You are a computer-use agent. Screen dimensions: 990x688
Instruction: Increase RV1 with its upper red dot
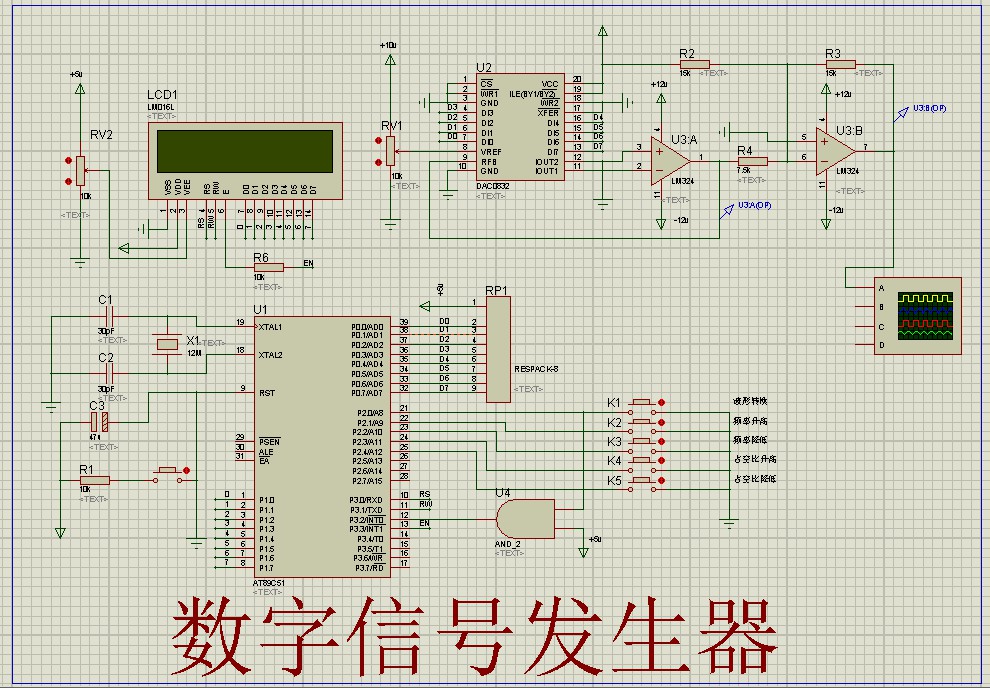pos(378,141)
